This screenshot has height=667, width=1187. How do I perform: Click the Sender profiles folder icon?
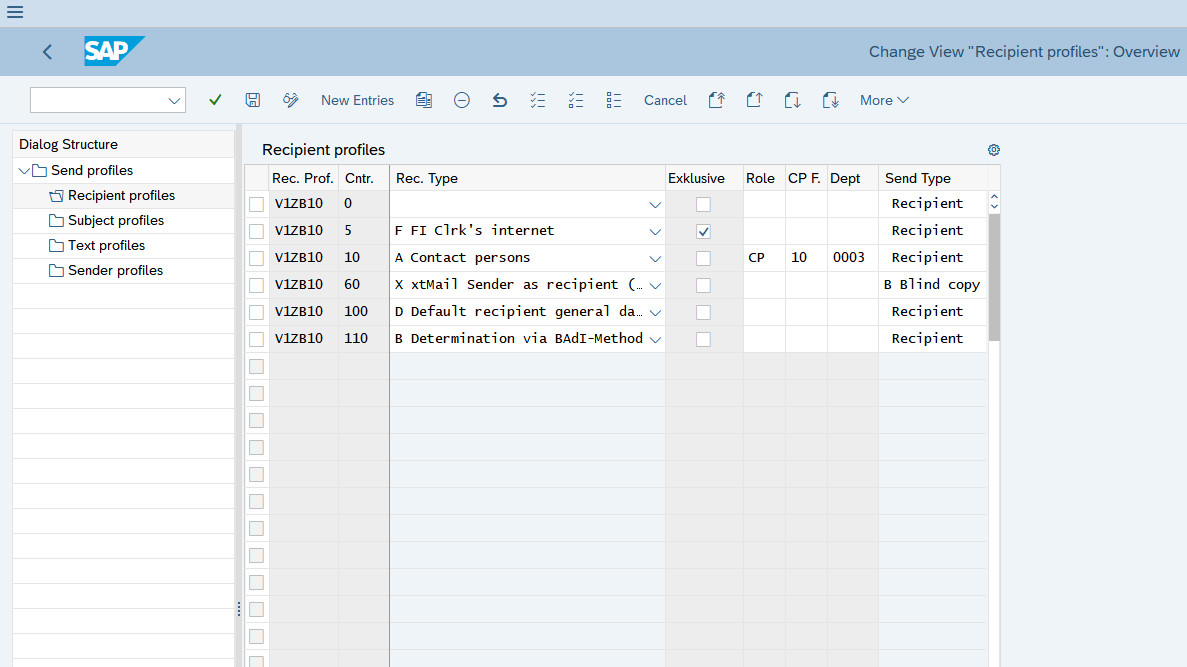coord(56,270)
